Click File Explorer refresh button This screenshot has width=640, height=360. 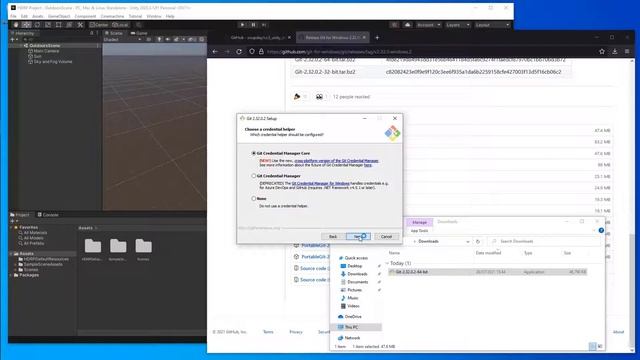point(478,242)
